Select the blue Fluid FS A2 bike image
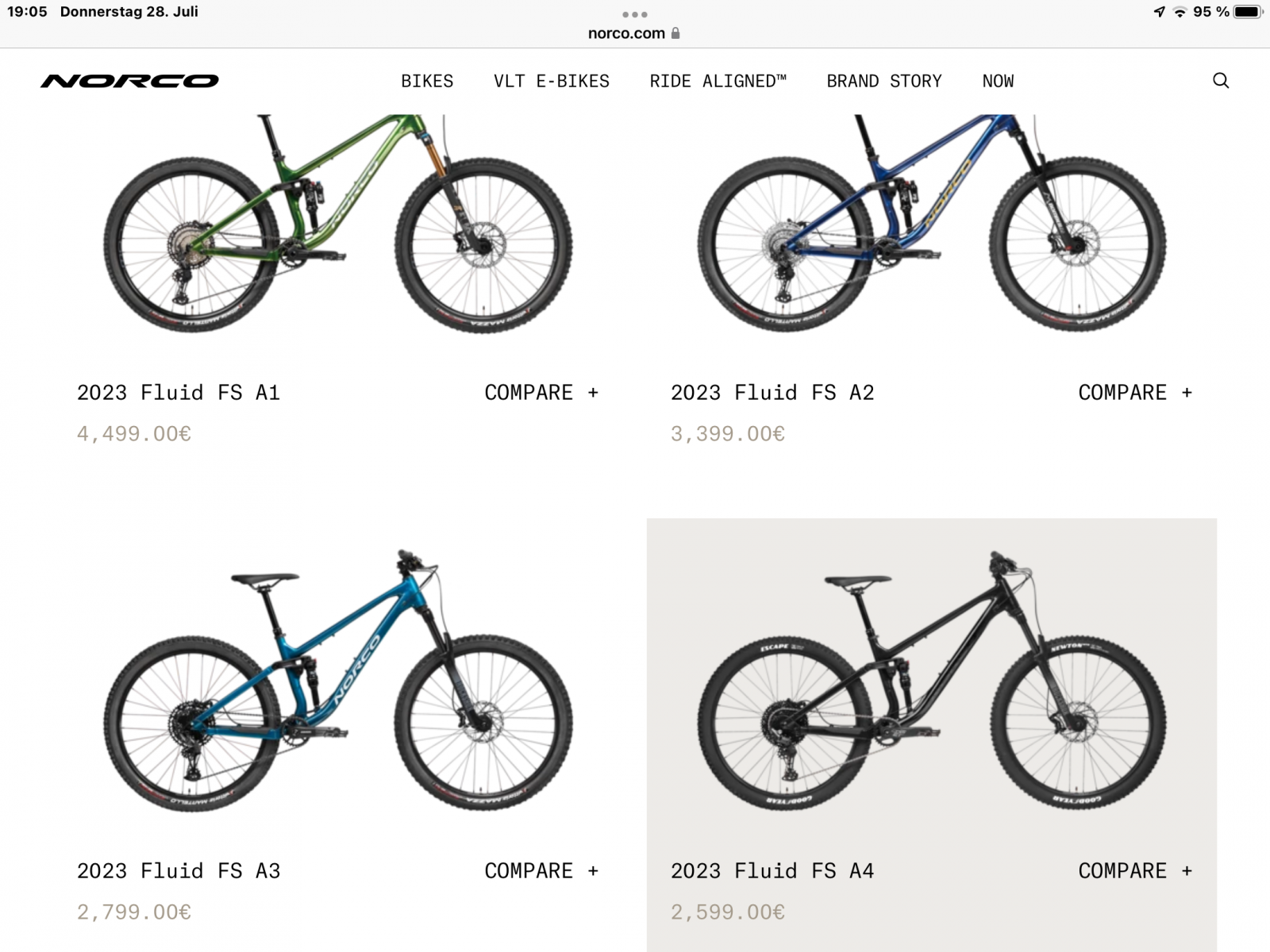Viewport: 1270px width, 952px height. coord(932,230)
